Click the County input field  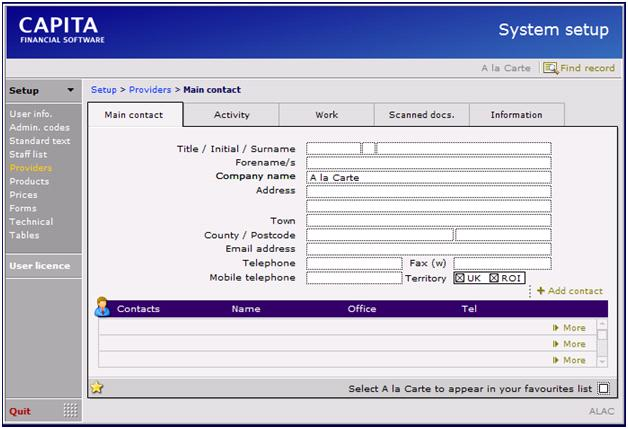[x=380, y=235]
